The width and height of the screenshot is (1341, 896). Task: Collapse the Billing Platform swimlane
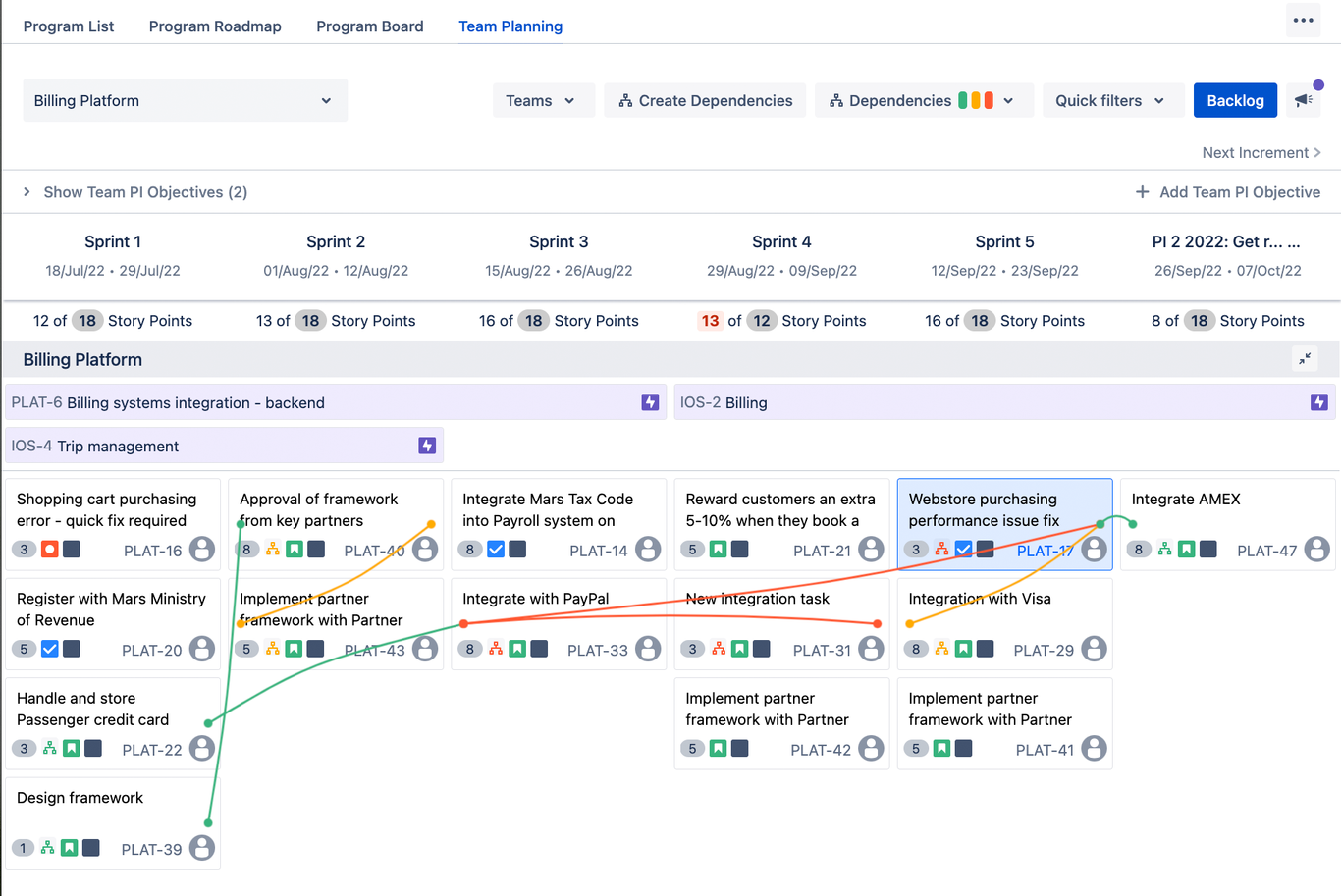[x=1305, y=359]
